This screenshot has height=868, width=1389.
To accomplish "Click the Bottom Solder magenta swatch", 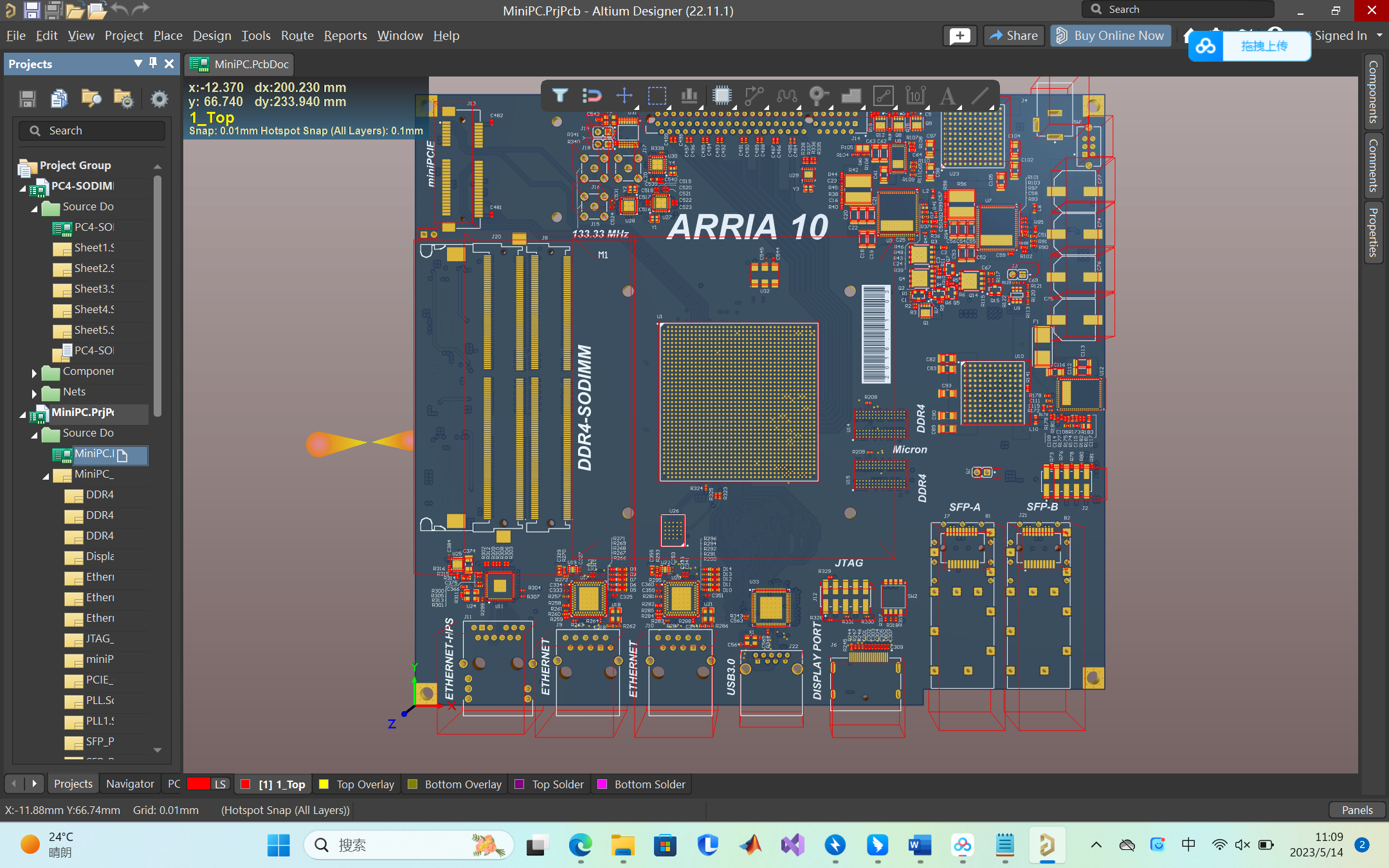I will [x=602, y=784].
